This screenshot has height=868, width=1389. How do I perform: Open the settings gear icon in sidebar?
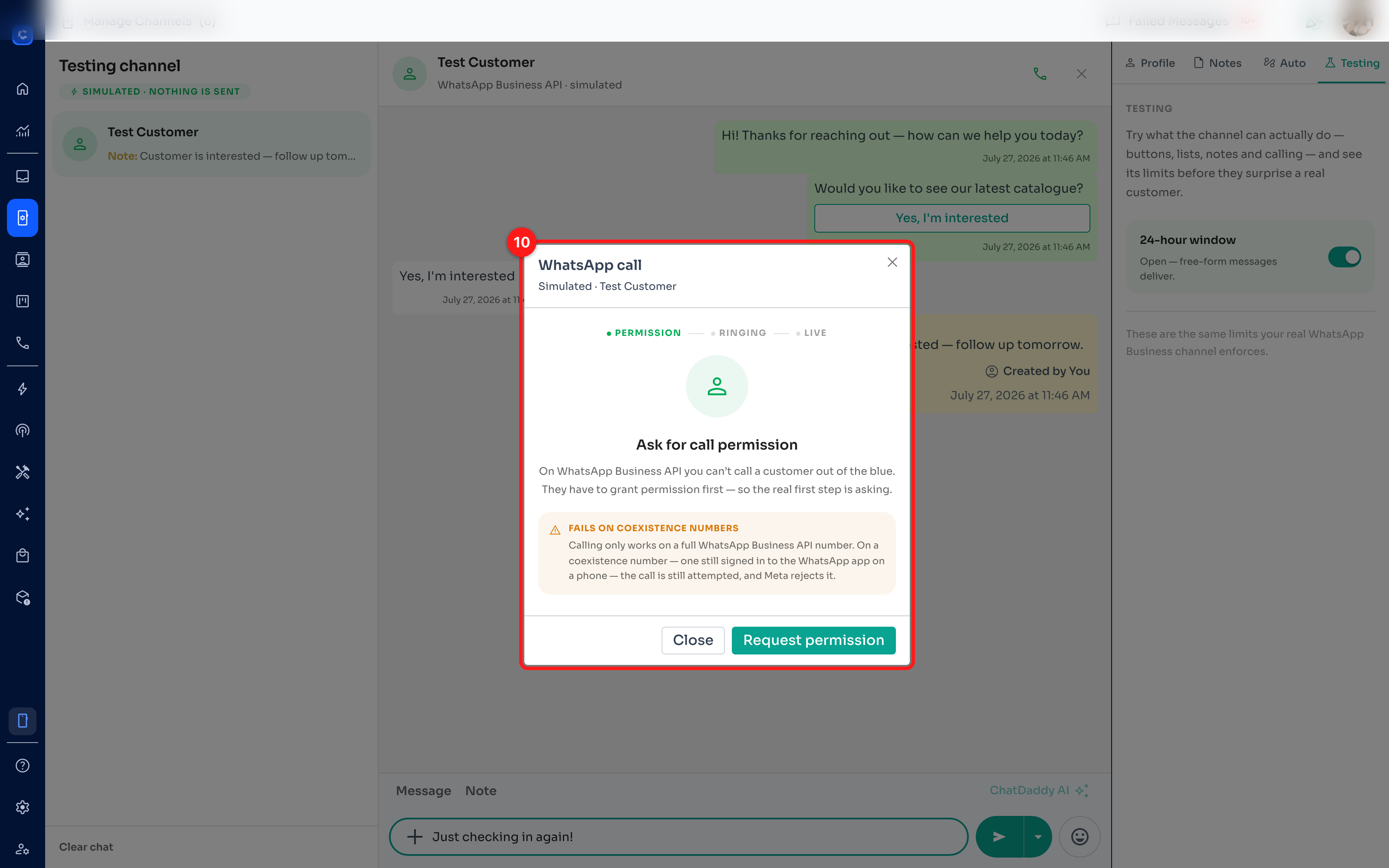click(x=23, y=807)
